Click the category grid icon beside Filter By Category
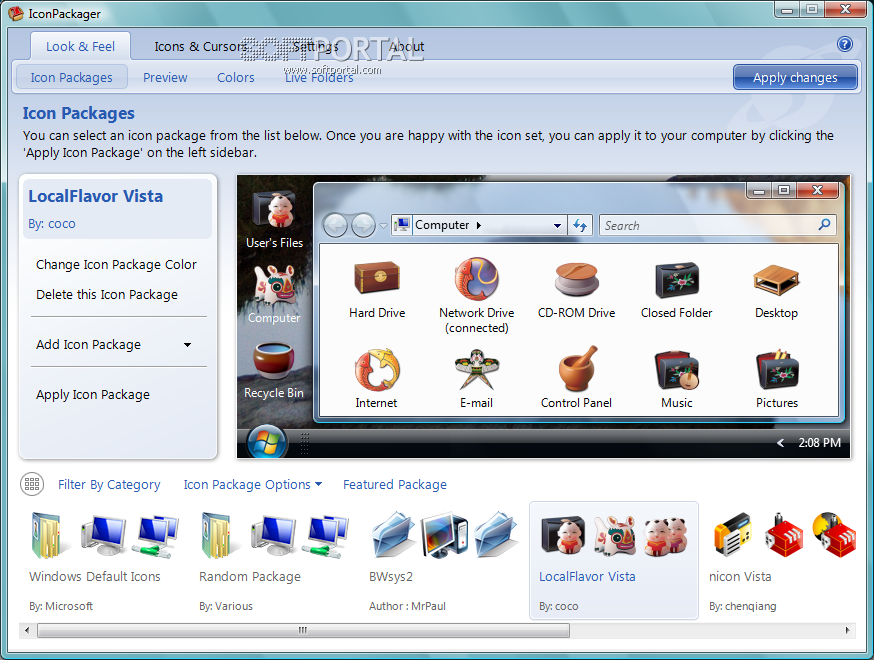This screenshot has width=874, height=660. coord(32,484)
